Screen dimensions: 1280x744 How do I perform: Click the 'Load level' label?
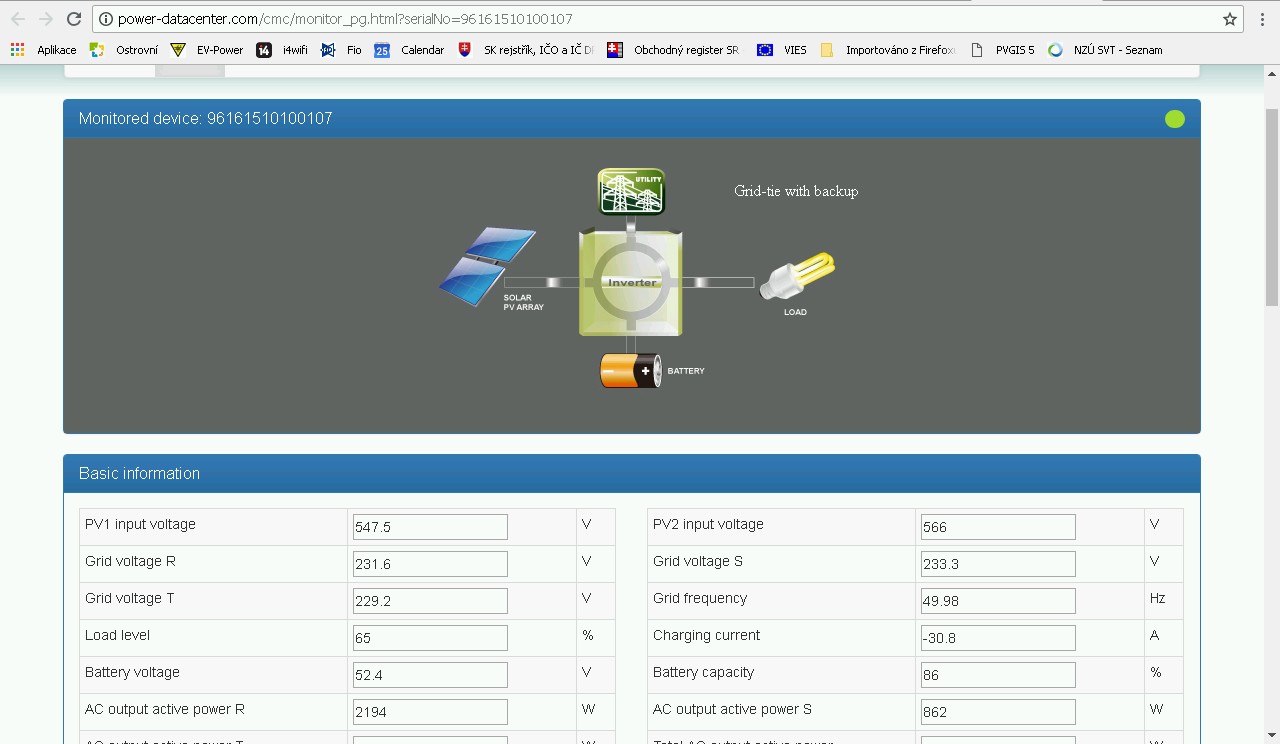pyautogui.click(x=117, y=635)
